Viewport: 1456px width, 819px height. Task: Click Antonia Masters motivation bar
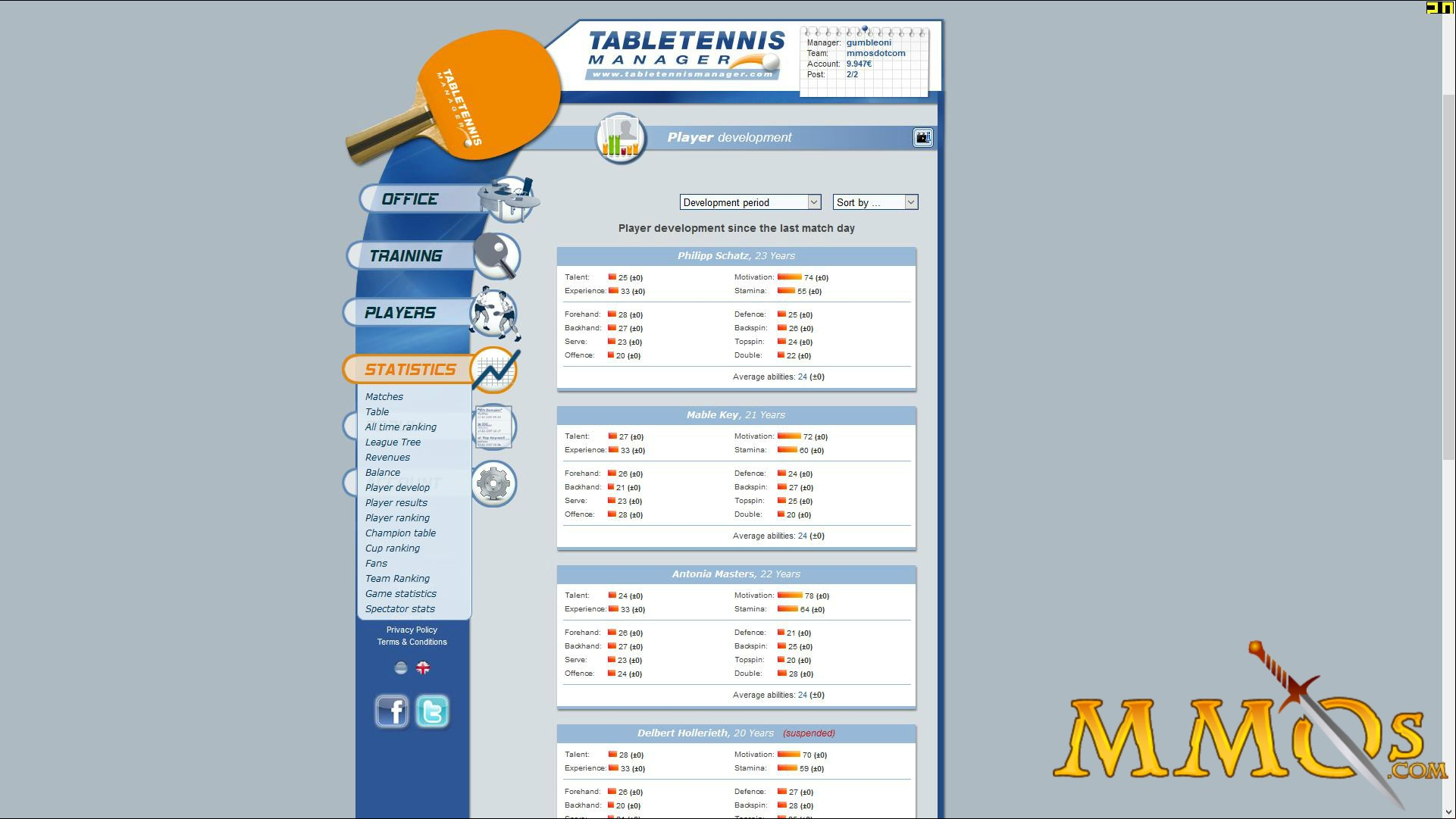[790, 595]
